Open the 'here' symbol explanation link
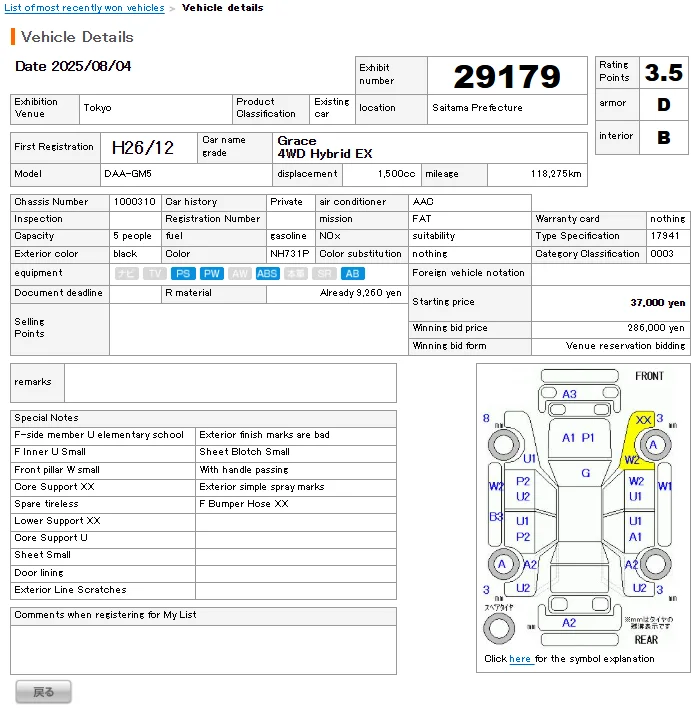Image resolution: width=691 pixels, height=717 pixels. point(520,659)
